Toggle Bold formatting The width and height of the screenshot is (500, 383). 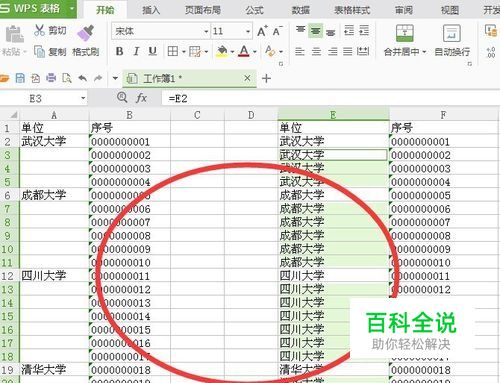[x=119, y=51]
